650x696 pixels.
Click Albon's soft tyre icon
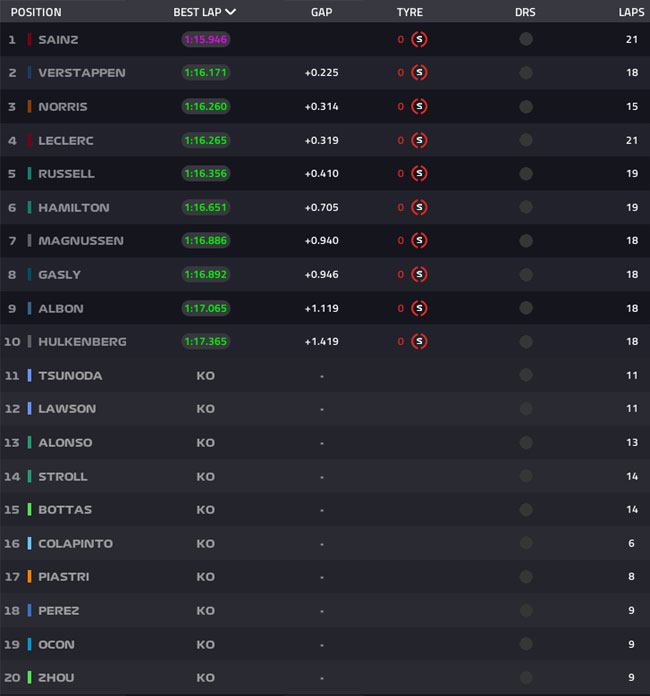click(419, 308)
